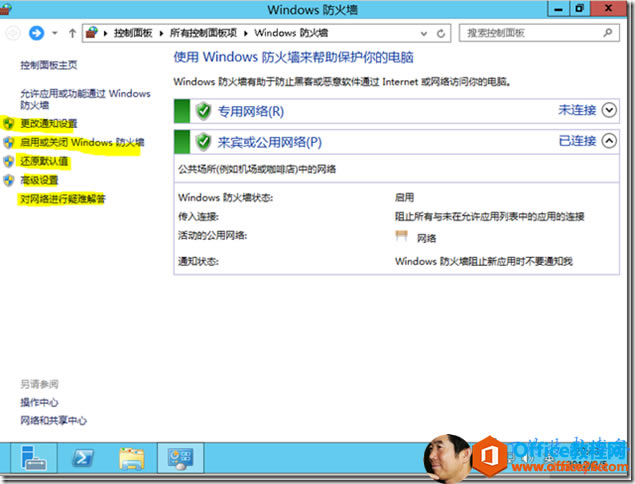Screen dimensions: 635x484
Task: Click green shield icon of 来宾或公用网络
Action: pyautogui.click(x=203, y=142)
